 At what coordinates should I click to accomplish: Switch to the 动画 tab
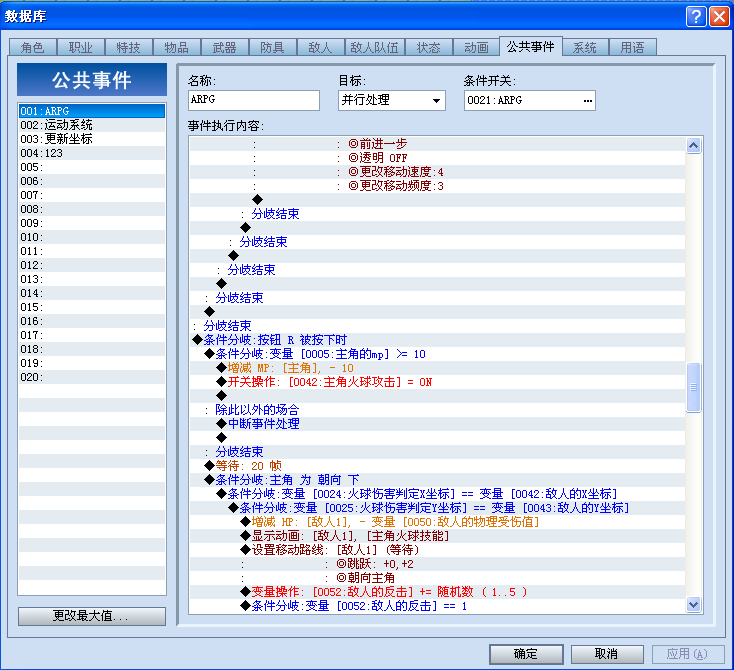point(476,47)
